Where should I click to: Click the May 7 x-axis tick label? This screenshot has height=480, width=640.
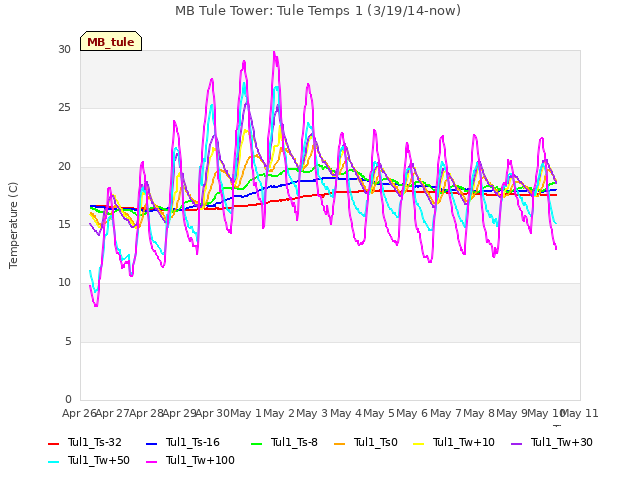coord(446,413)
